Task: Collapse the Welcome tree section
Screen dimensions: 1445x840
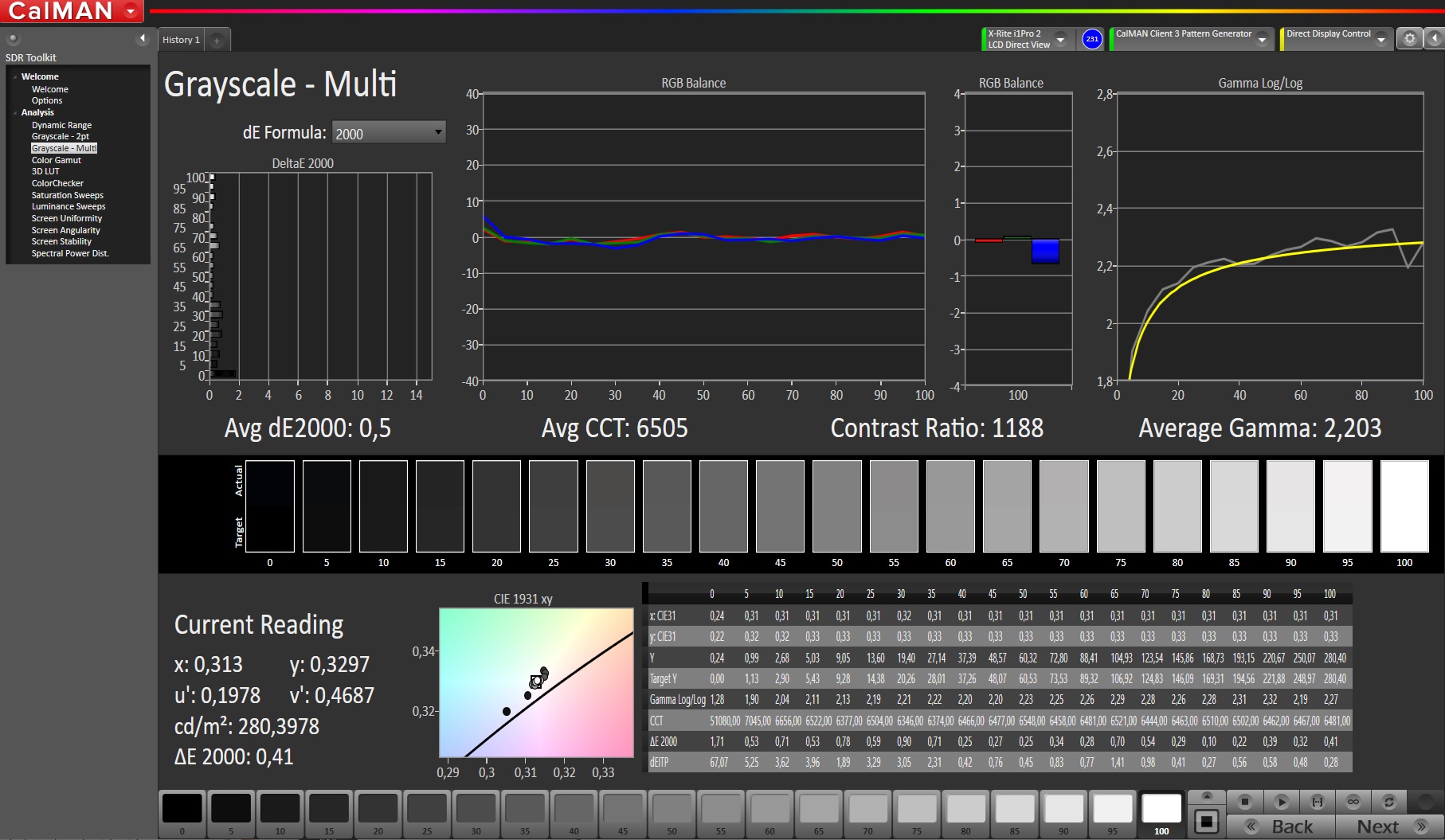Action: [x=15, y=76]
